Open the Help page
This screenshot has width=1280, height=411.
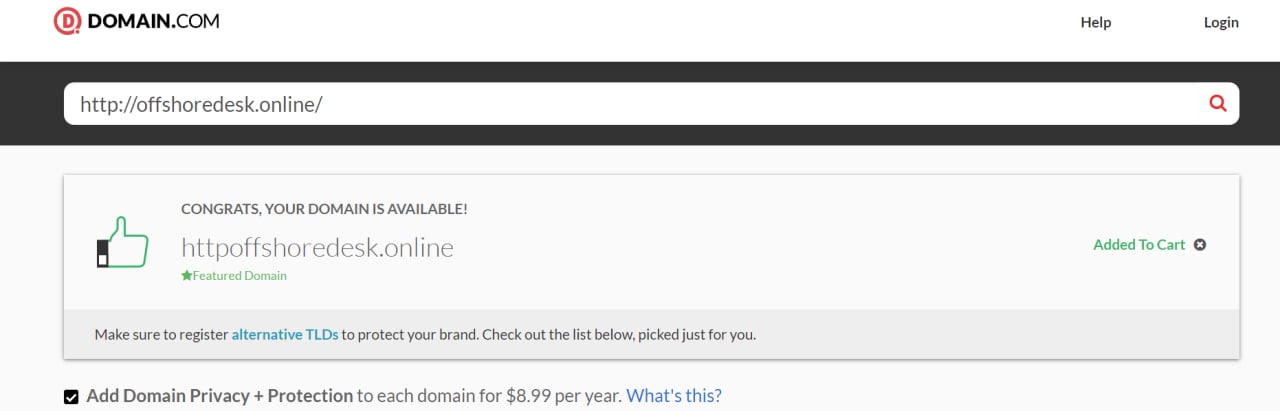pyautogui.click(x=1096, y=22)
